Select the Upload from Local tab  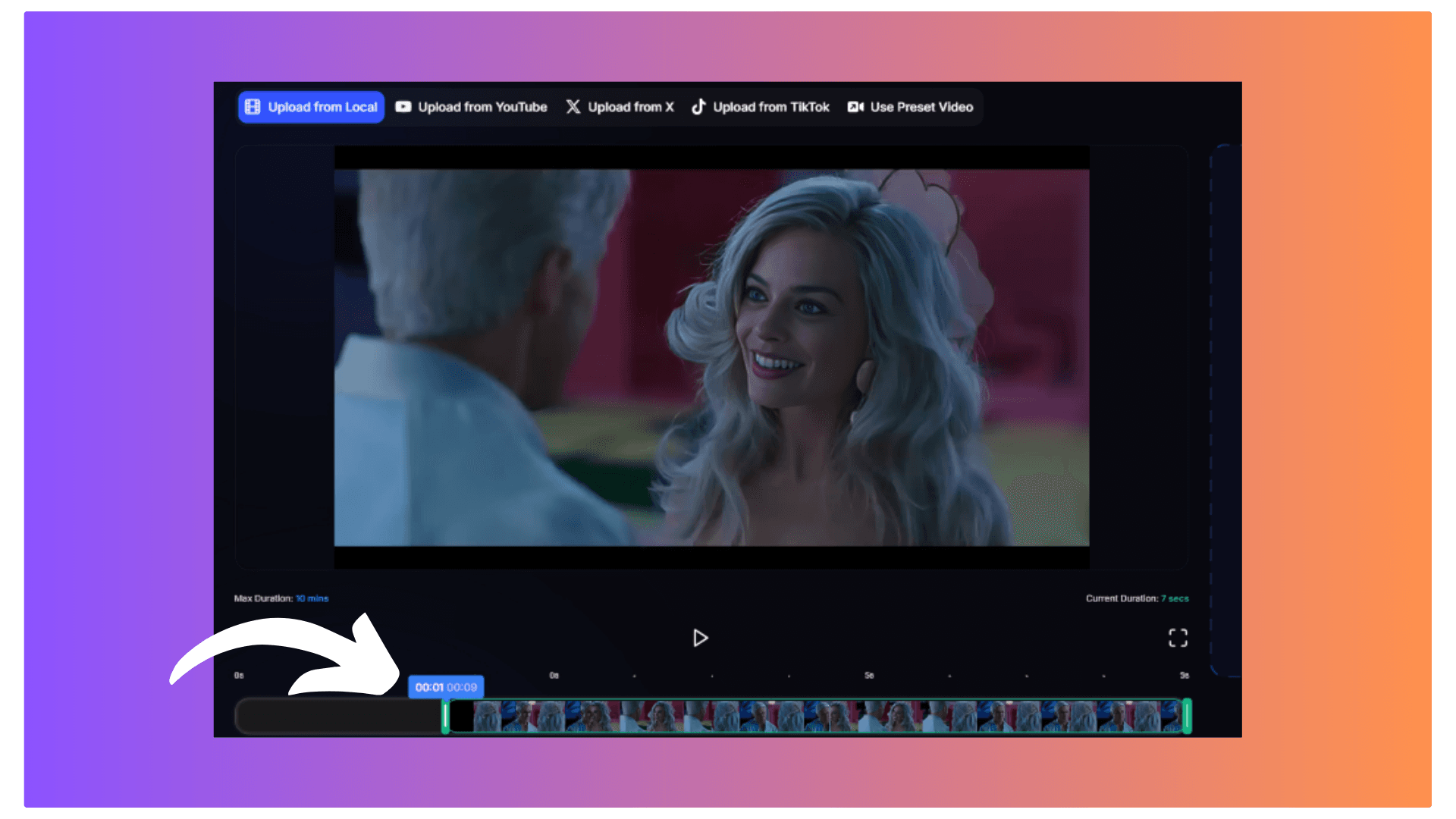coord(311,107)
